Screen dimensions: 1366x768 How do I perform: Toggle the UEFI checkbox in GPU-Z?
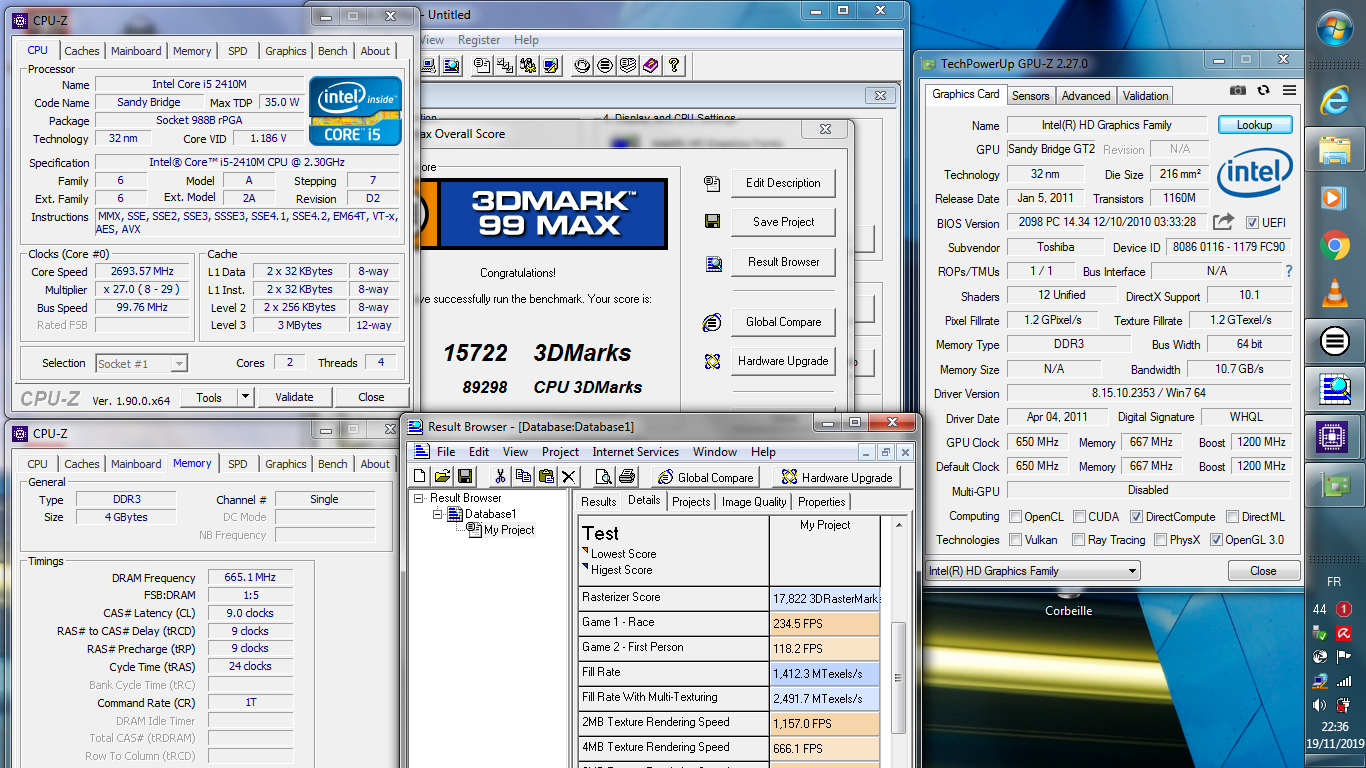click(1253, 222)
